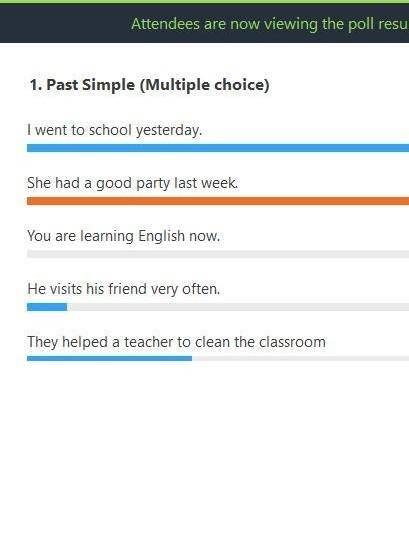
Task: Click the orange result bar
Action: 218,201
